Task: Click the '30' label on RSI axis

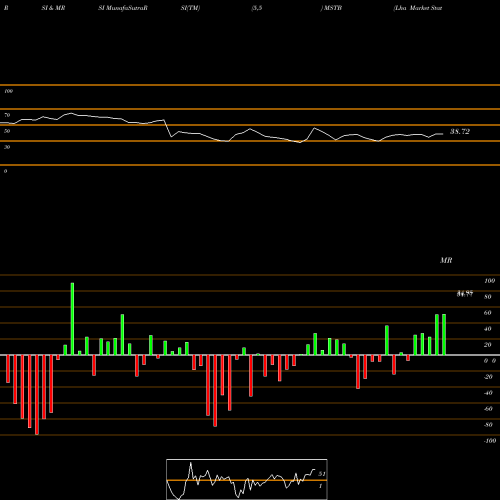Action: pyautogui.click(x=7, y=147)
